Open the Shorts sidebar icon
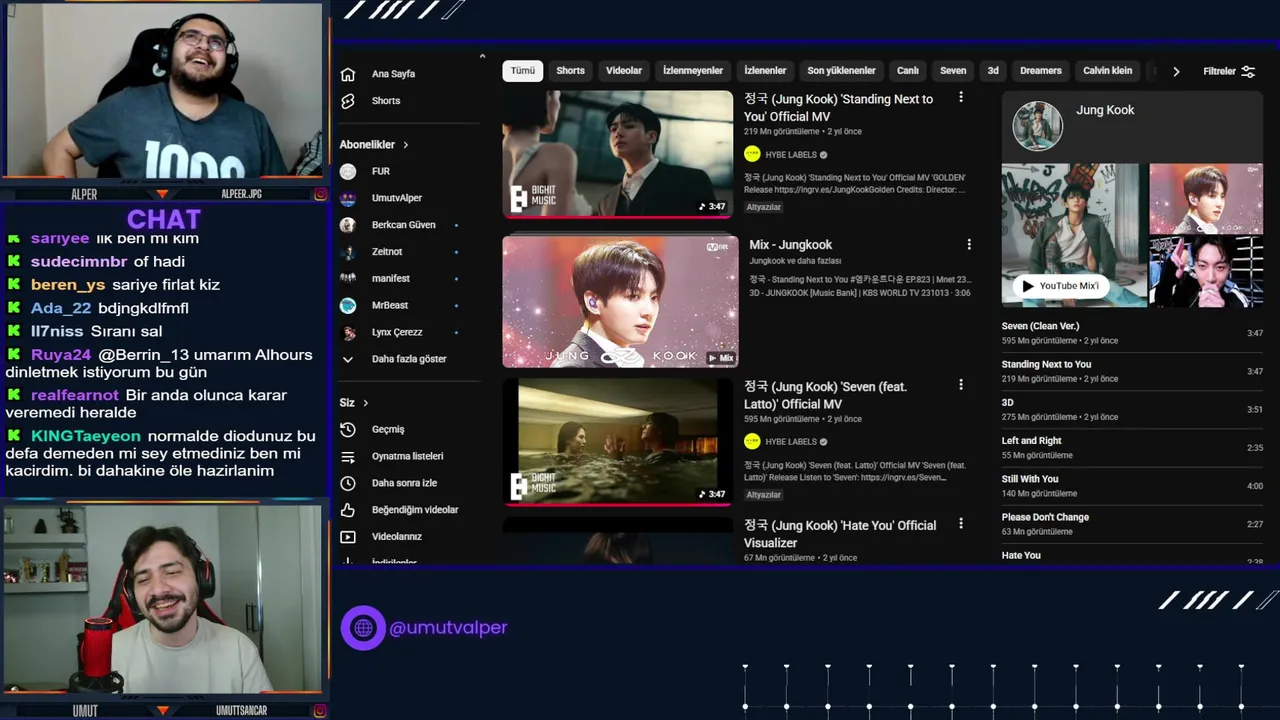Screen dimensions: 1280x720 348,101
